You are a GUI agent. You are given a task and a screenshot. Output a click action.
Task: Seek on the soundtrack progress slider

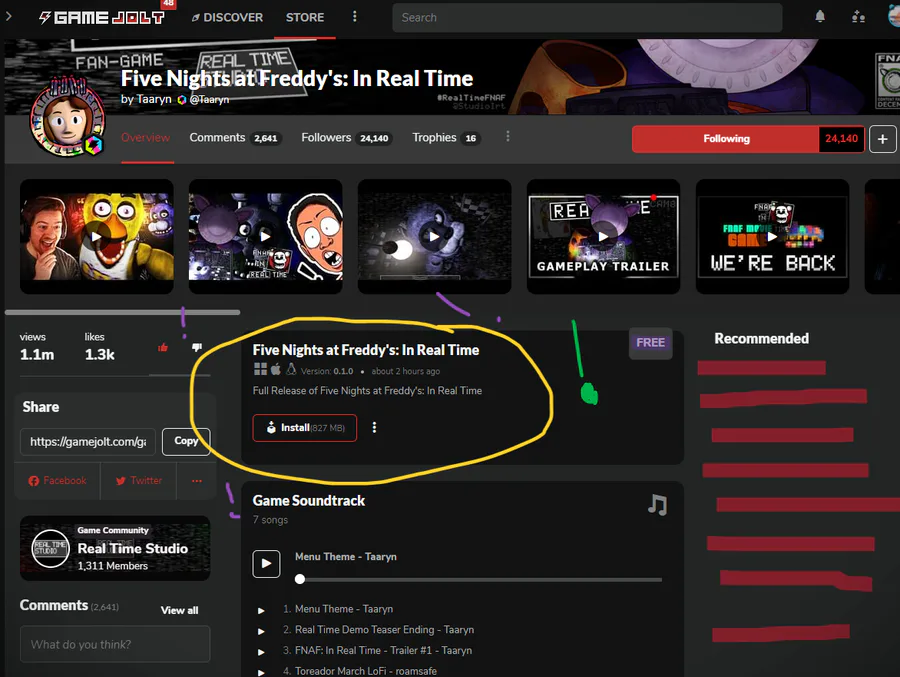(478, 579)
